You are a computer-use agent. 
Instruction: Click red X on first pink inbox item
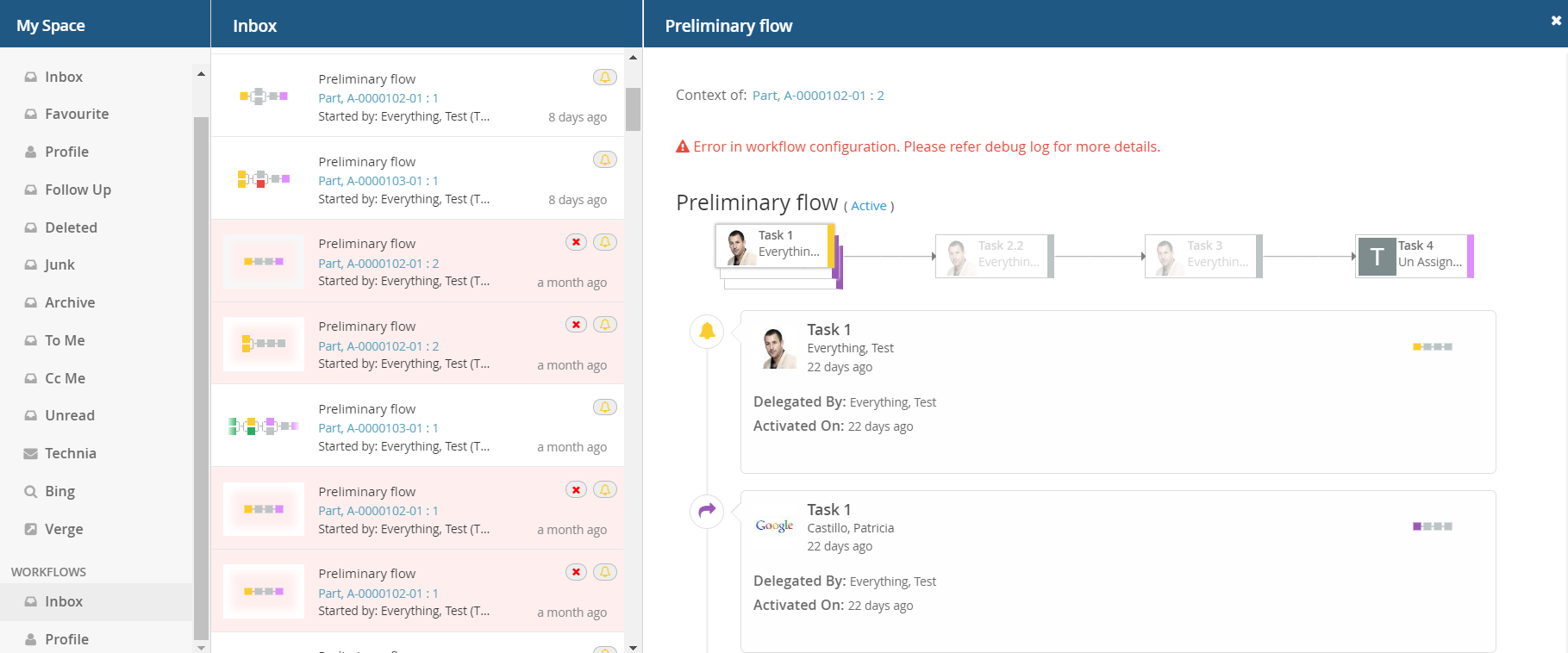point(576,242)
